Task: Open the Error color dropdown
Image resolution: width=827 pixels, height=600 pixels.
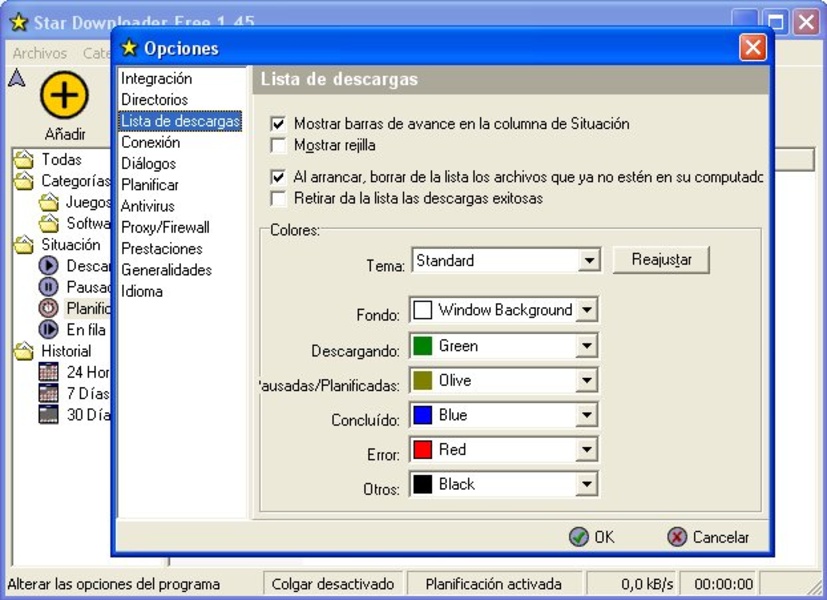Action: pyautogui.click(x=586, y=450)
